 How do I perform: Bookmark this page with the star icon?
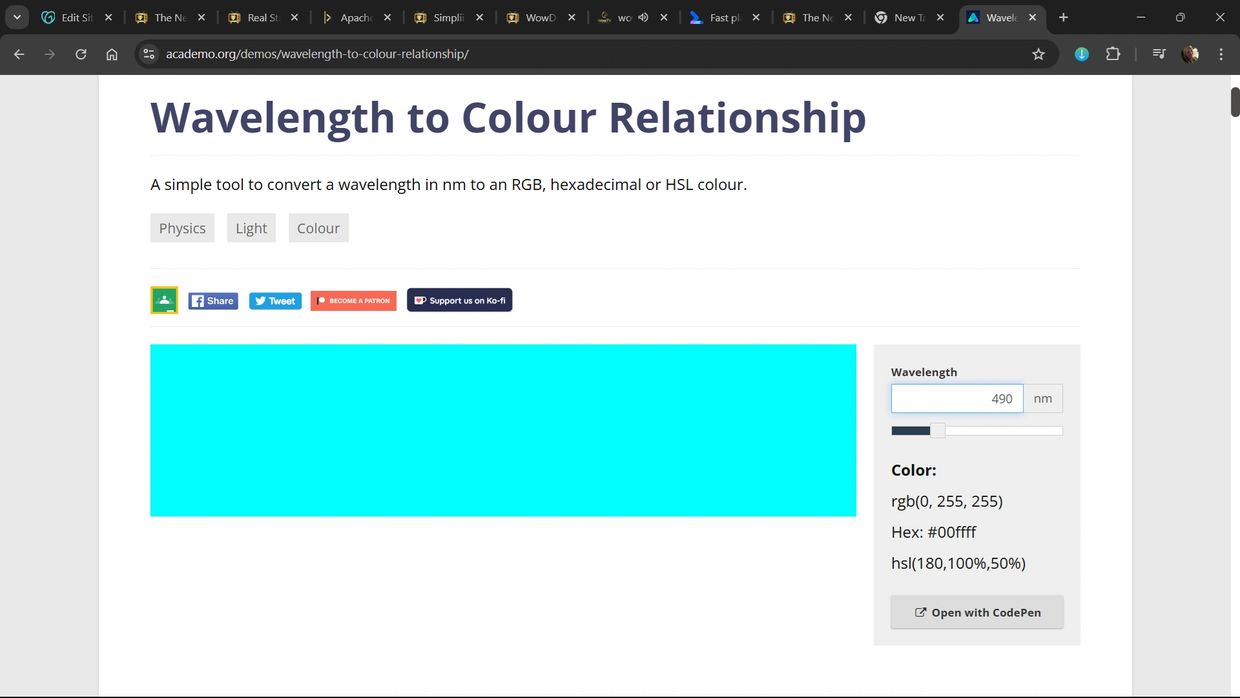[1038, 54]
